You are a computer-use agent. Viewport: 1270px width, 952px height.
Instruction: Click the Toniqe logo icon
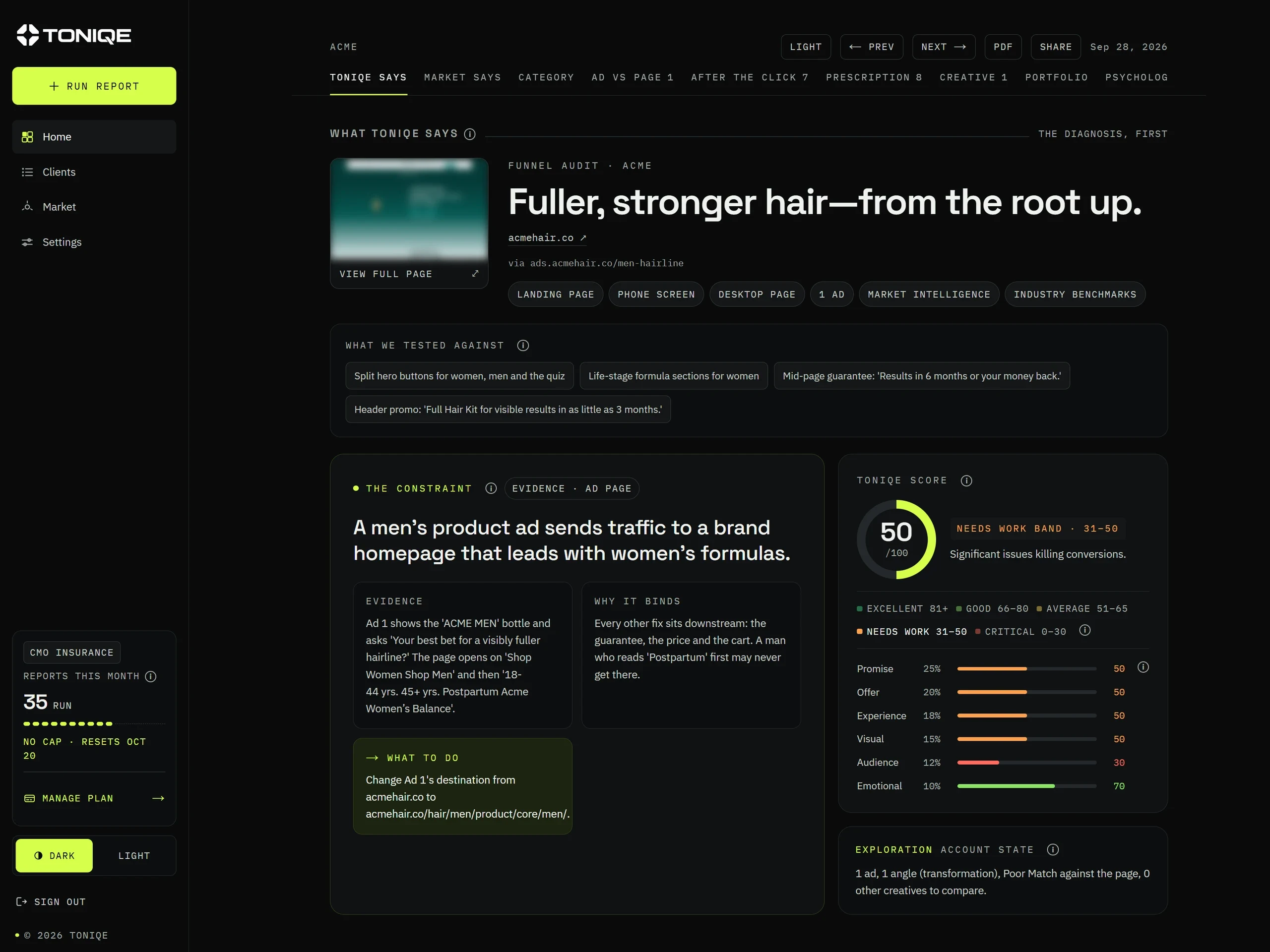click(28, 35)
